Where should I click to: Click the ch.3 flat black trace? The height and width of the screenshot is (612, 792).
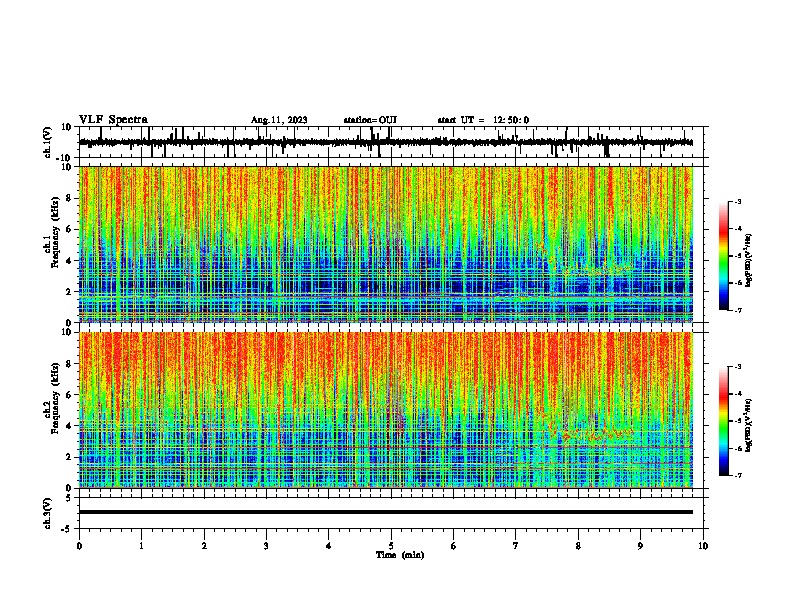pyautogui.click(x=386, y=512)
